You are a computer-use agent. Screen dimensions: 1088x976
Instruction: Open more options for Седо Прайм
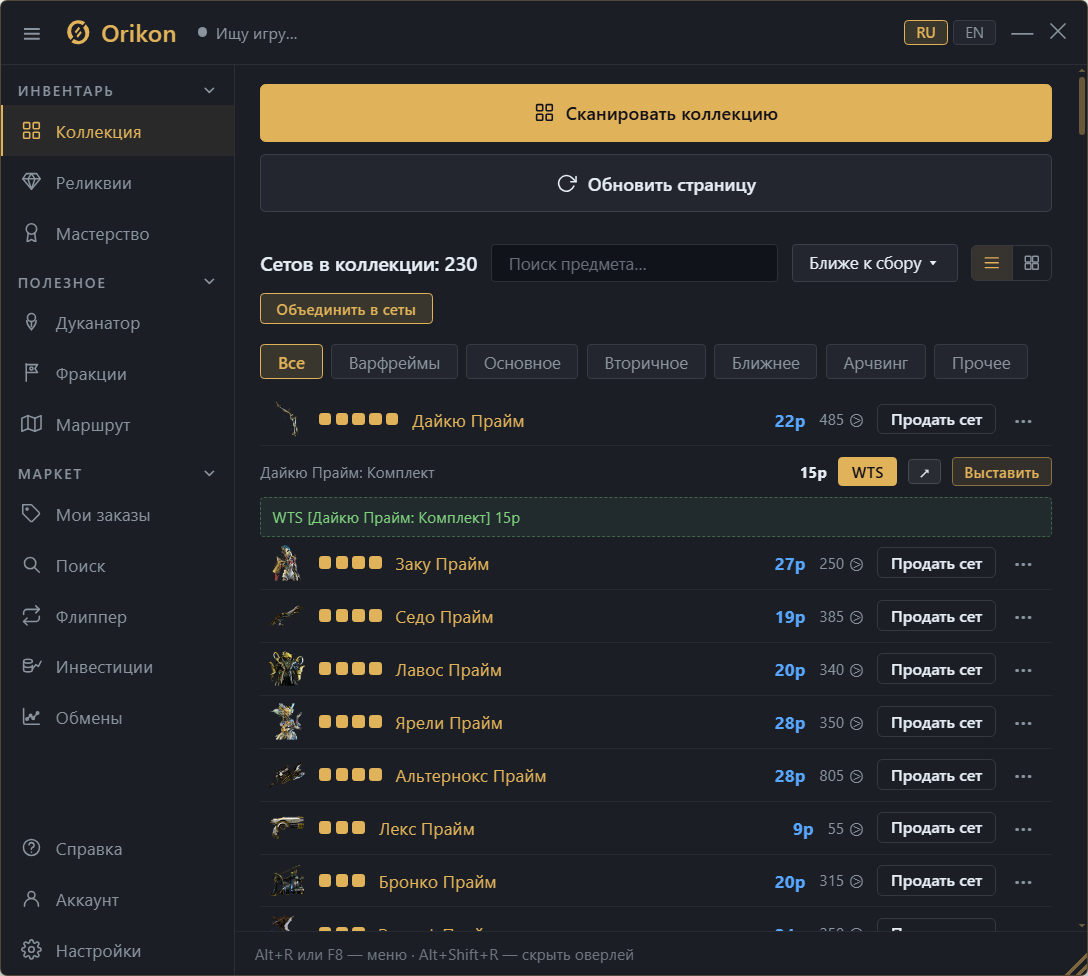pos(1023,617)
